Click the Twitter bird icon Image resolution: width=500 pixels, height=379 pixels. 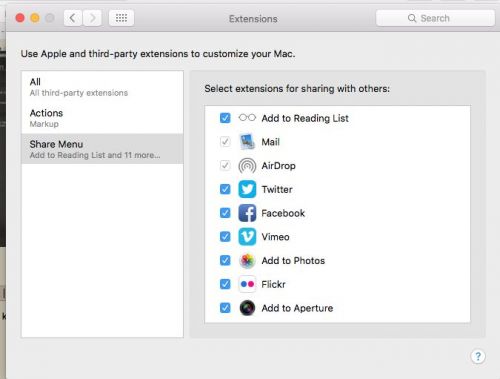pyautogui.click(x=247, y=189)
